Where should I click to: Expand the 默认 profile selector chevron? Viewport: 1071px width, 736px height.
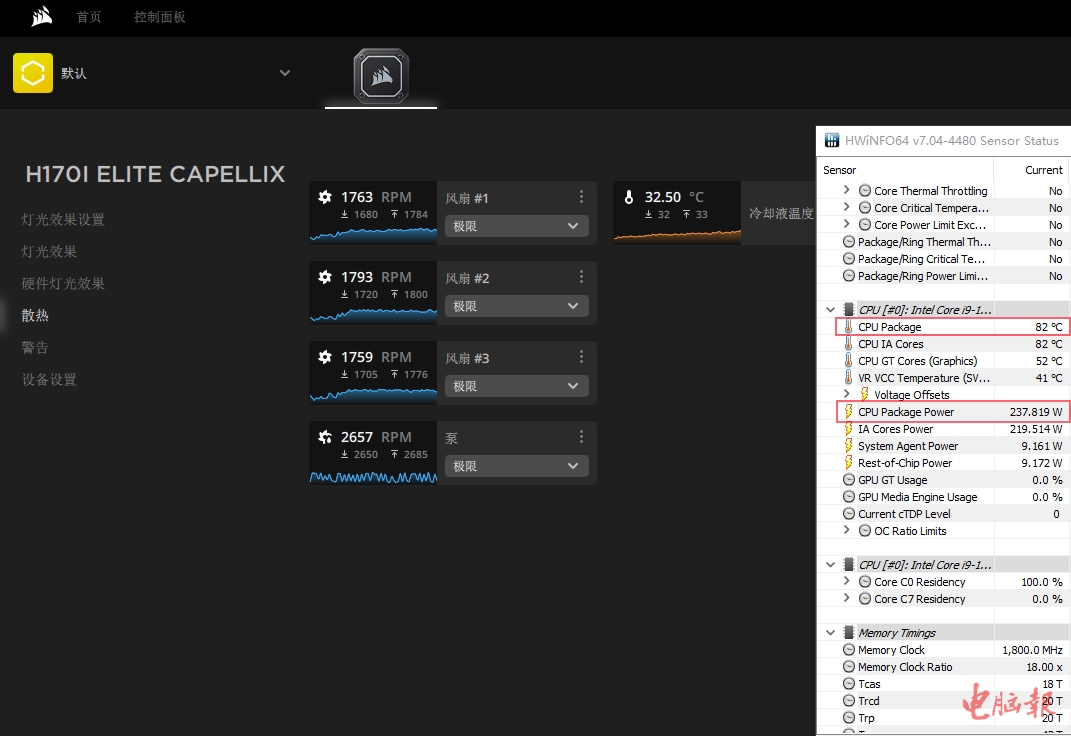[285, 73]
